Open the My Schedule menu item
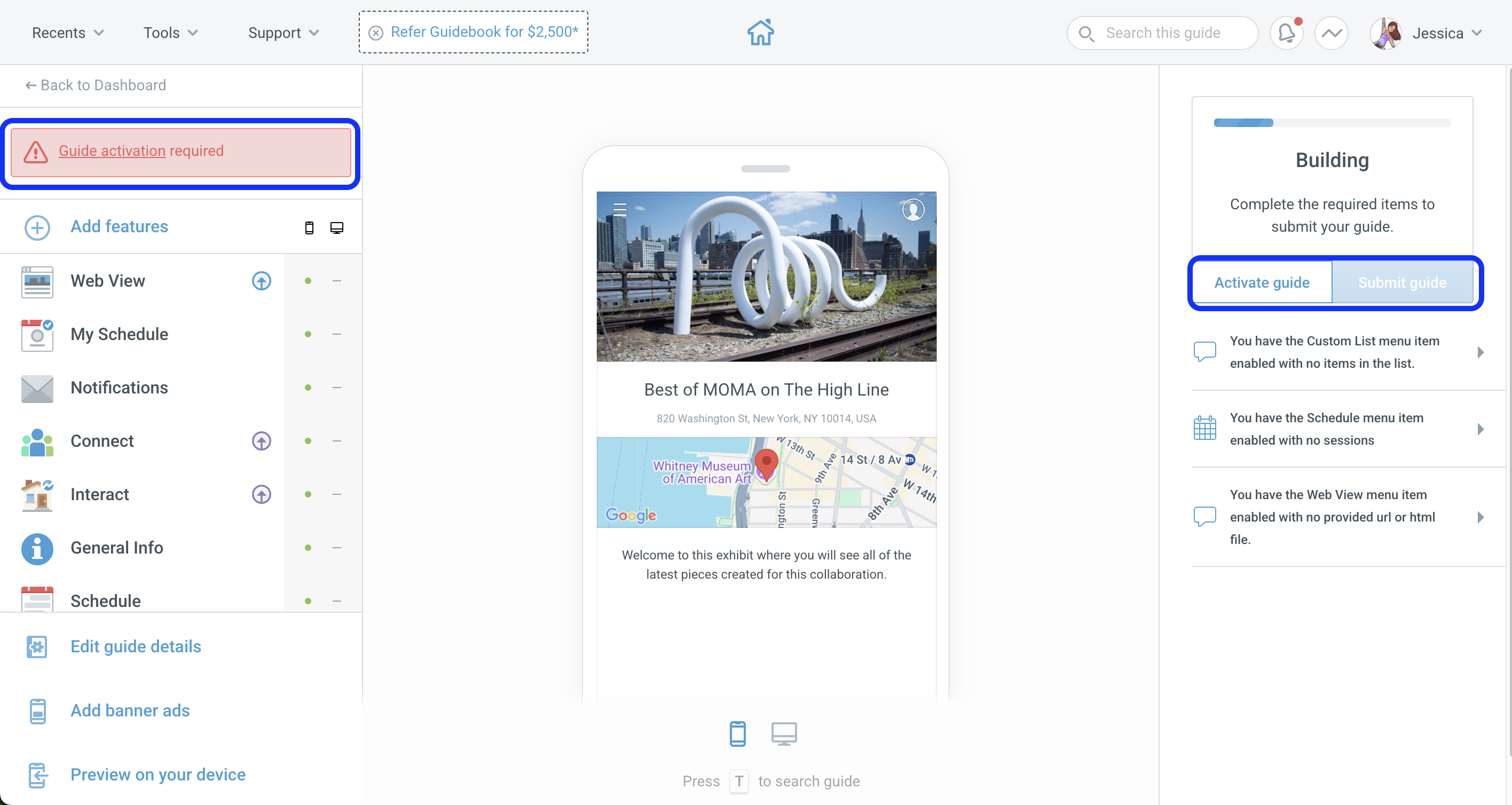Viewport: 1512px width, 805px height. click(119, 335)
